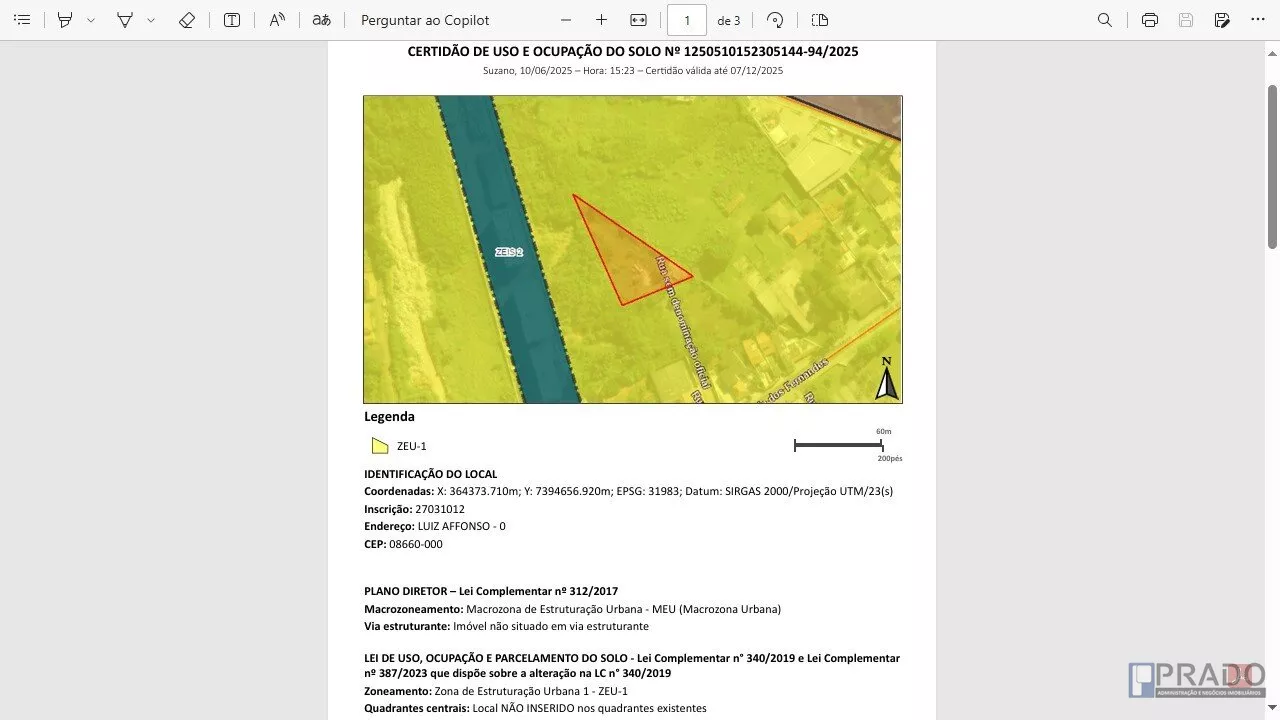The height and width of the screenshot is (720, 1280).
Task: Click the translate icon
Action: (x=321, y=20)
